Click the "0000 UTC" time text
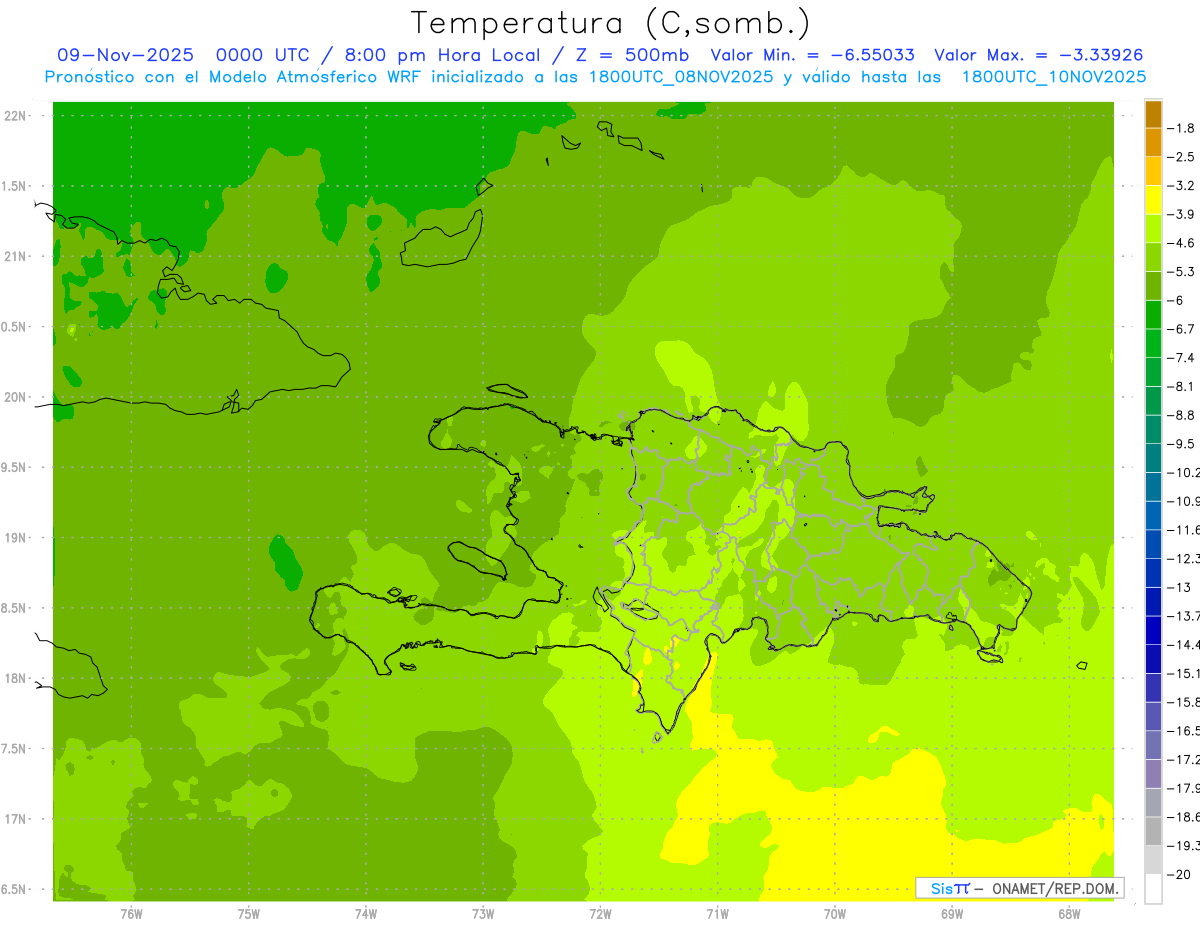The height and width of the screenshot is (927, 1200). pyautogui.click(x=264, y=55)
